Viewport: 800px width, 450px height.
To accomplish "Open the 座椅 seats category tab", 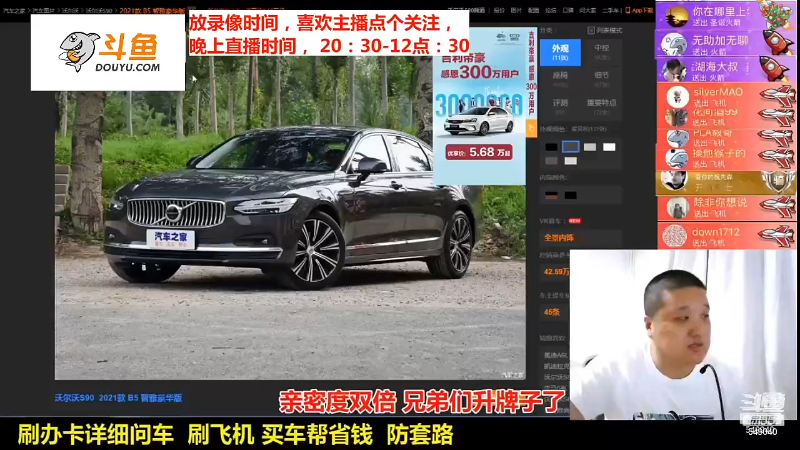I will pyautogui.click(x=560, y=79).
